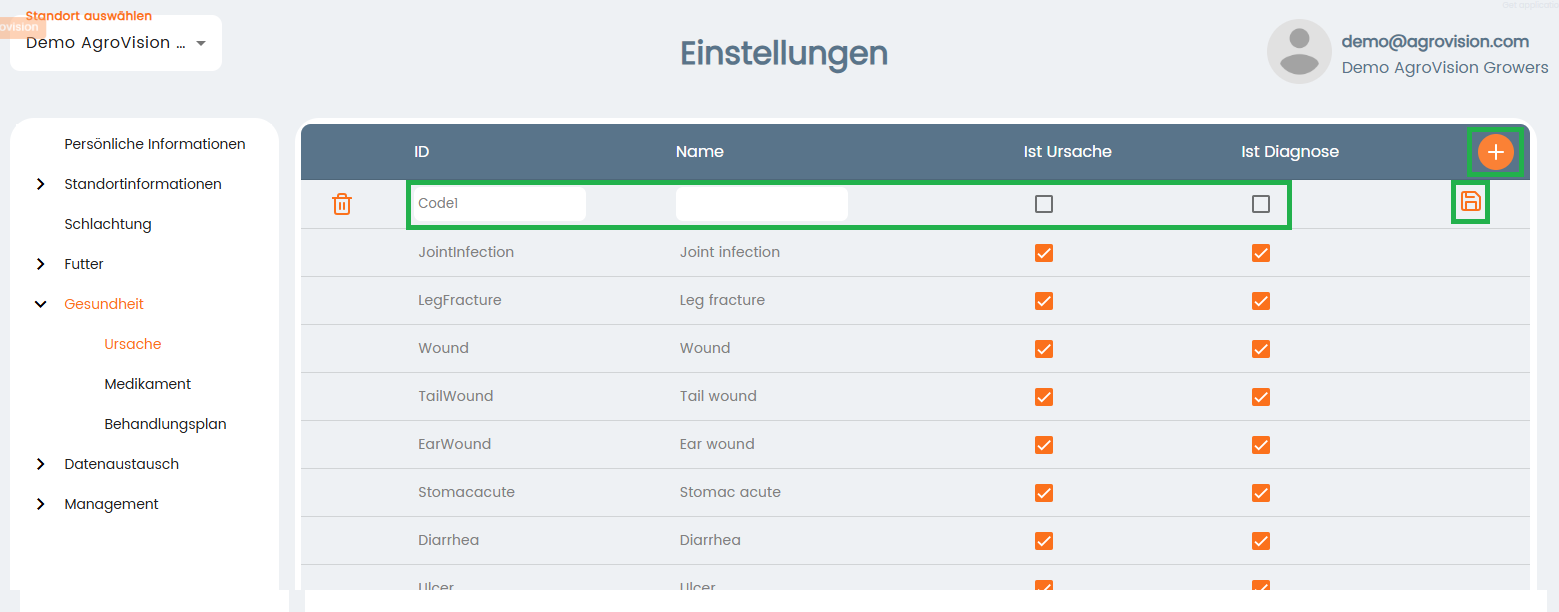Viewport: 1559px width, 612px height.
Task: Toggle Ist Ursache for Leg fracture
Action: [1044, 301]
